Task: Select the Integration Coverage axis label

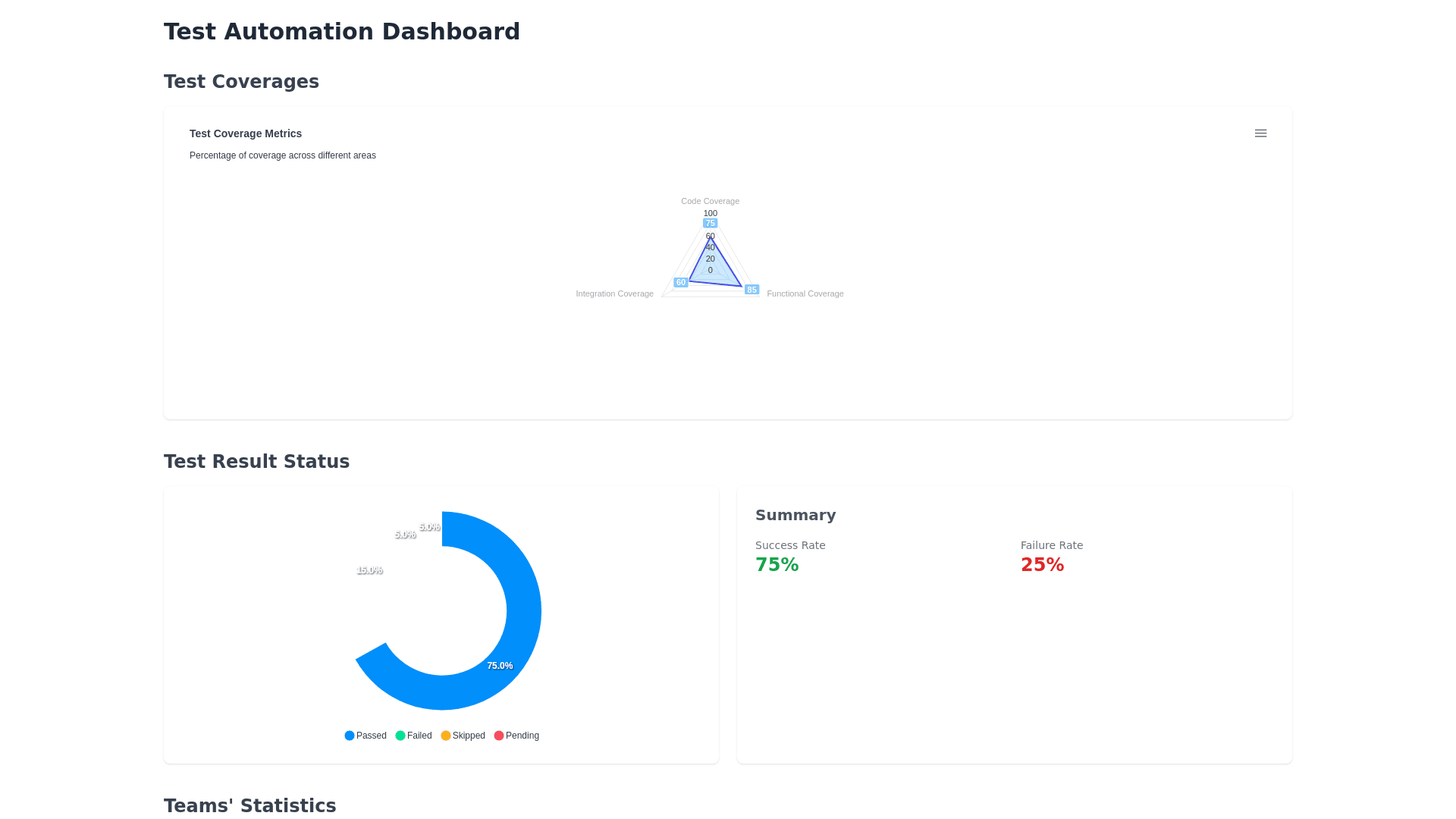Action: pyautogui.click(x=614, y=293)
